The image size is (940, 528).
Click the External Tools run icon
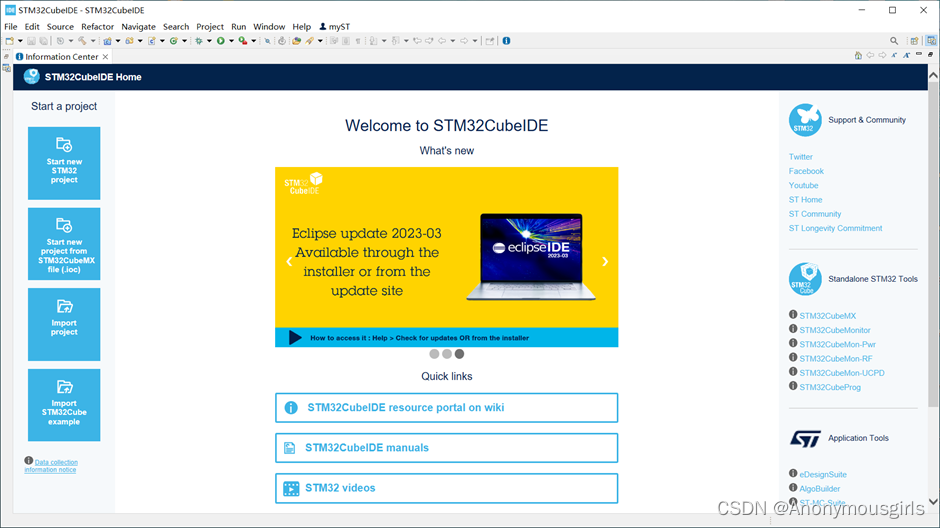point(243,41)
